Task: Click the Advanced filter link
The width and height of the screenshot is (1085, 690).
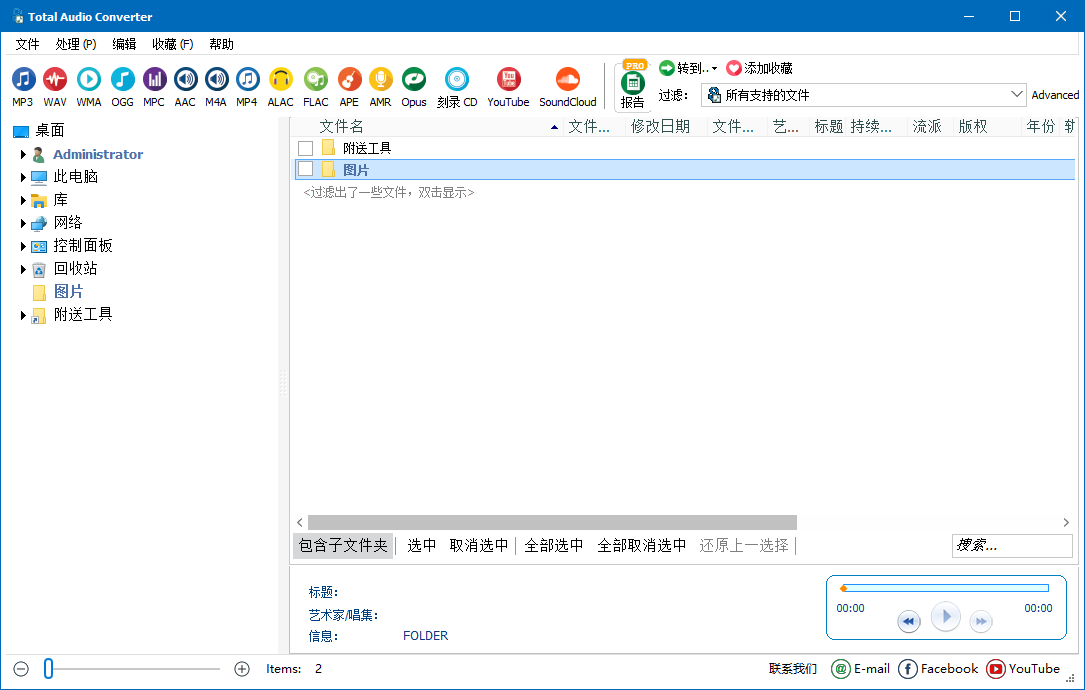Action: point(1055,94)
